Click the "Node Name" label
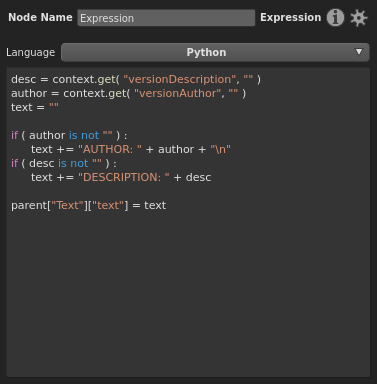 tap(40, 17)
